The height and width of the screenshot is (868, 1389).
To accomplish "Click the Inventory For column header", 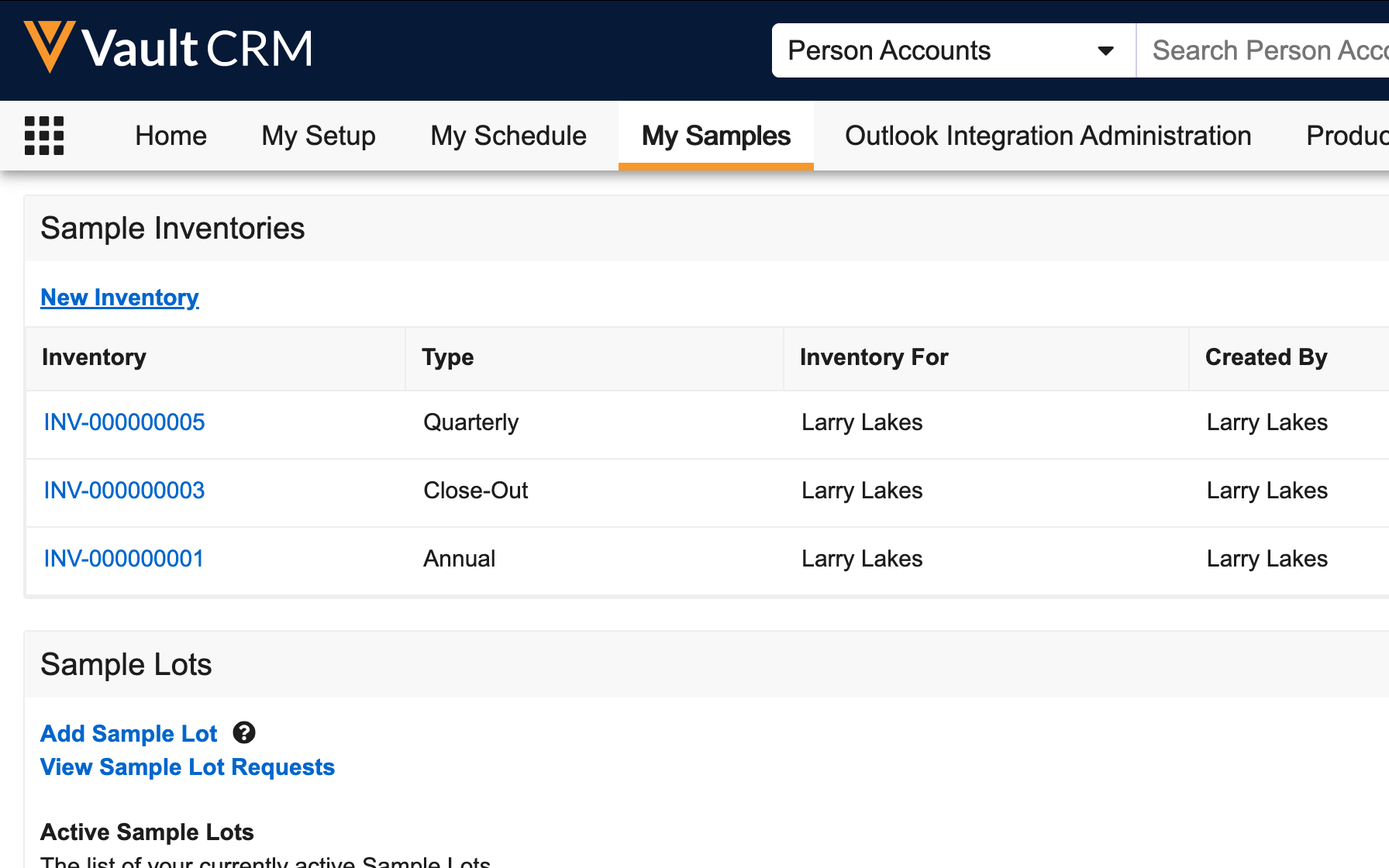I will click(x=874, y=357).
